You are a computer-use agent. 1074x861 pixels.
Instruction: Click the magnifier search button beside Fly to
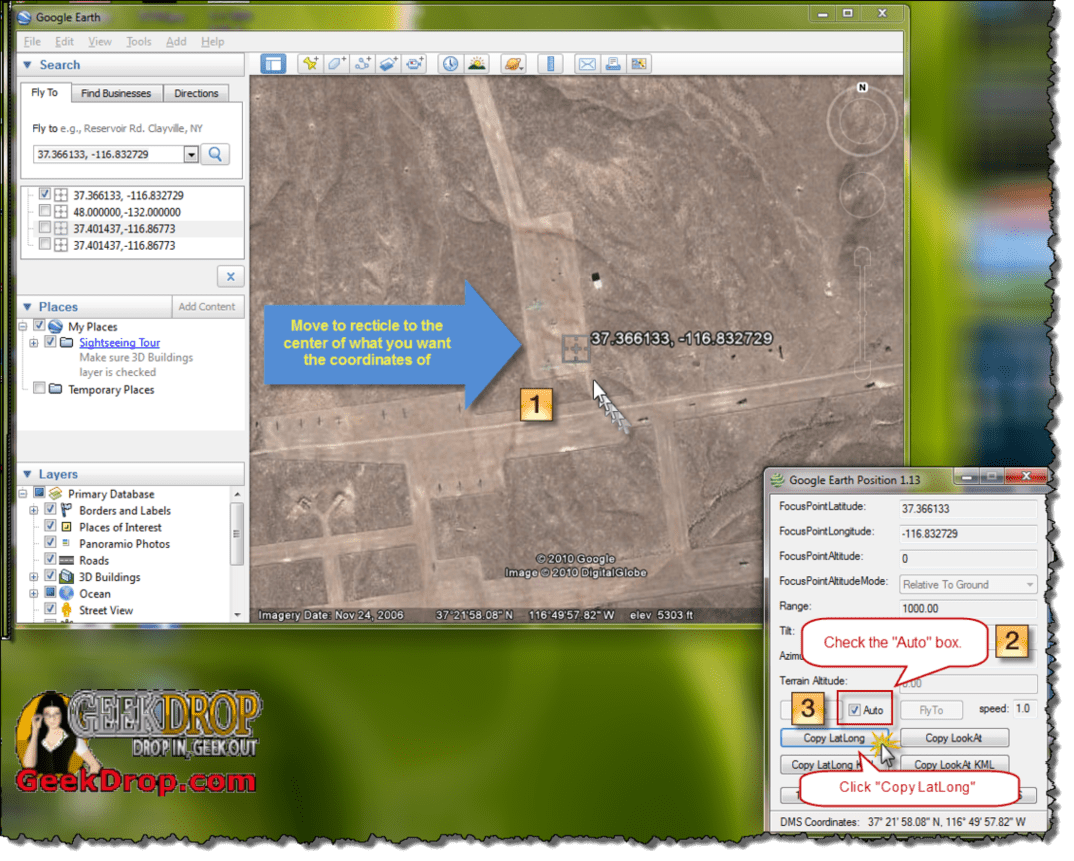(215, 154)
